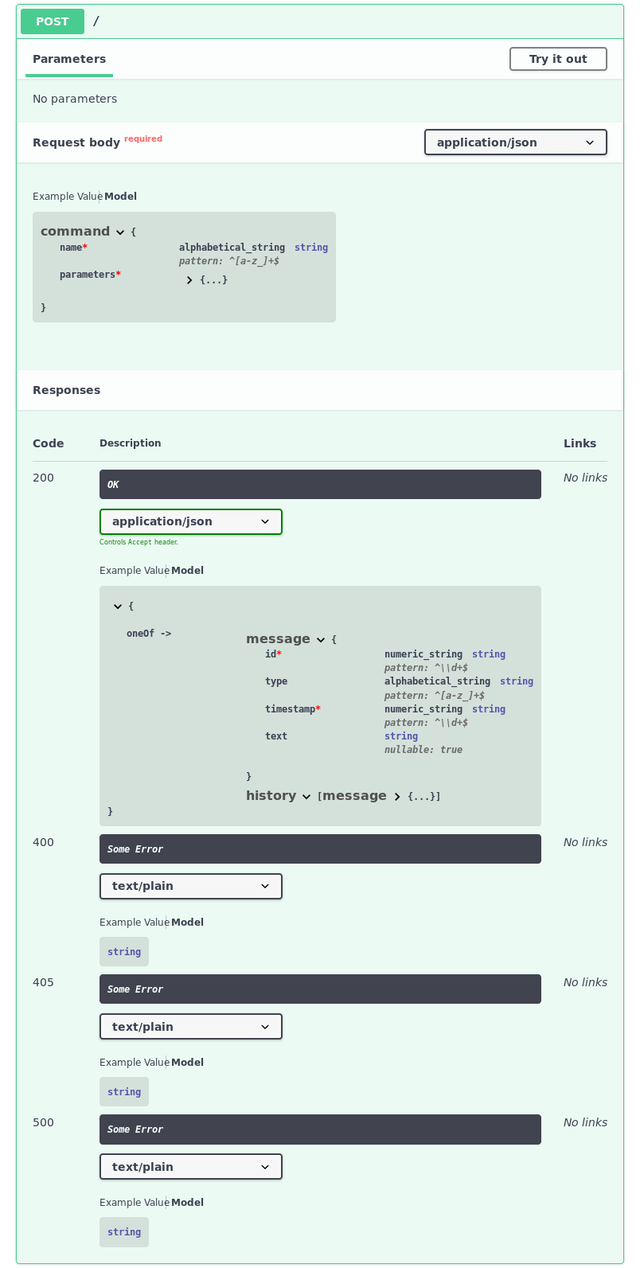This screenshot has width=640, height=1268.
Task: Collapse the history array chevron
Action: [307, 797]
